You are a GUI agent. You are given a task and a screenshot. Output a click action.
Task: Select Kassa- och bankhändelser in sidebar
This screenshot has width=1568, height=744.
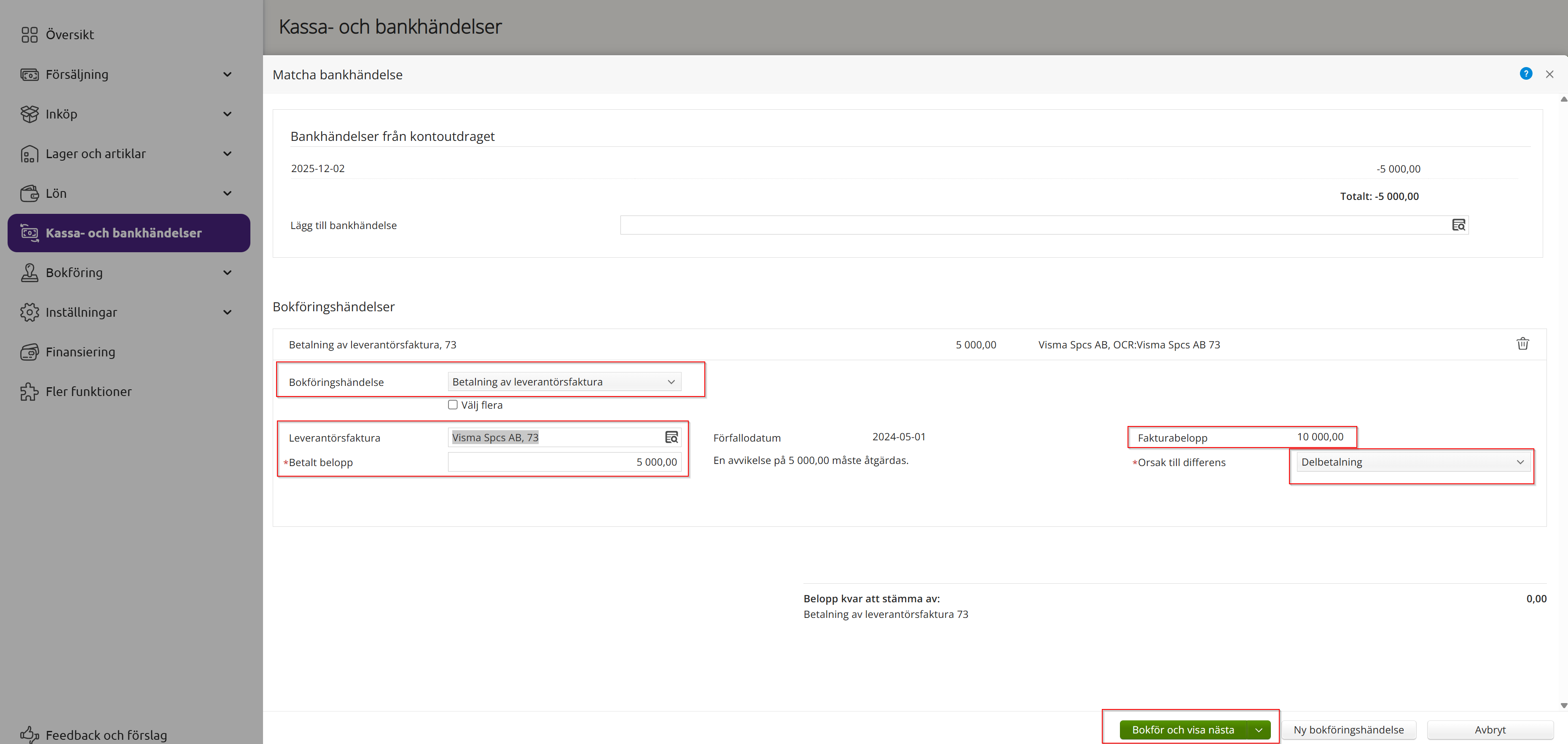124,233
